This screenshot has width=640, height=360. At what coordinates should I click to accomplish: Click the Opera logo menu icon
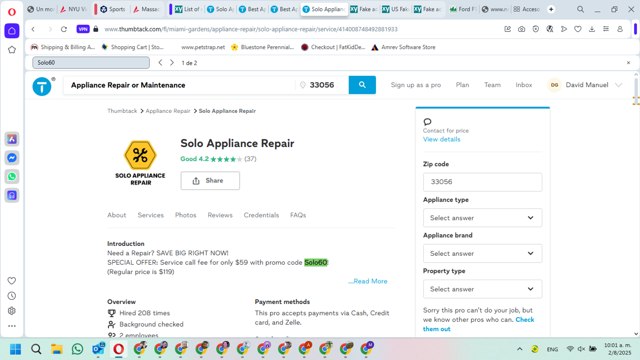coord(12,12)
